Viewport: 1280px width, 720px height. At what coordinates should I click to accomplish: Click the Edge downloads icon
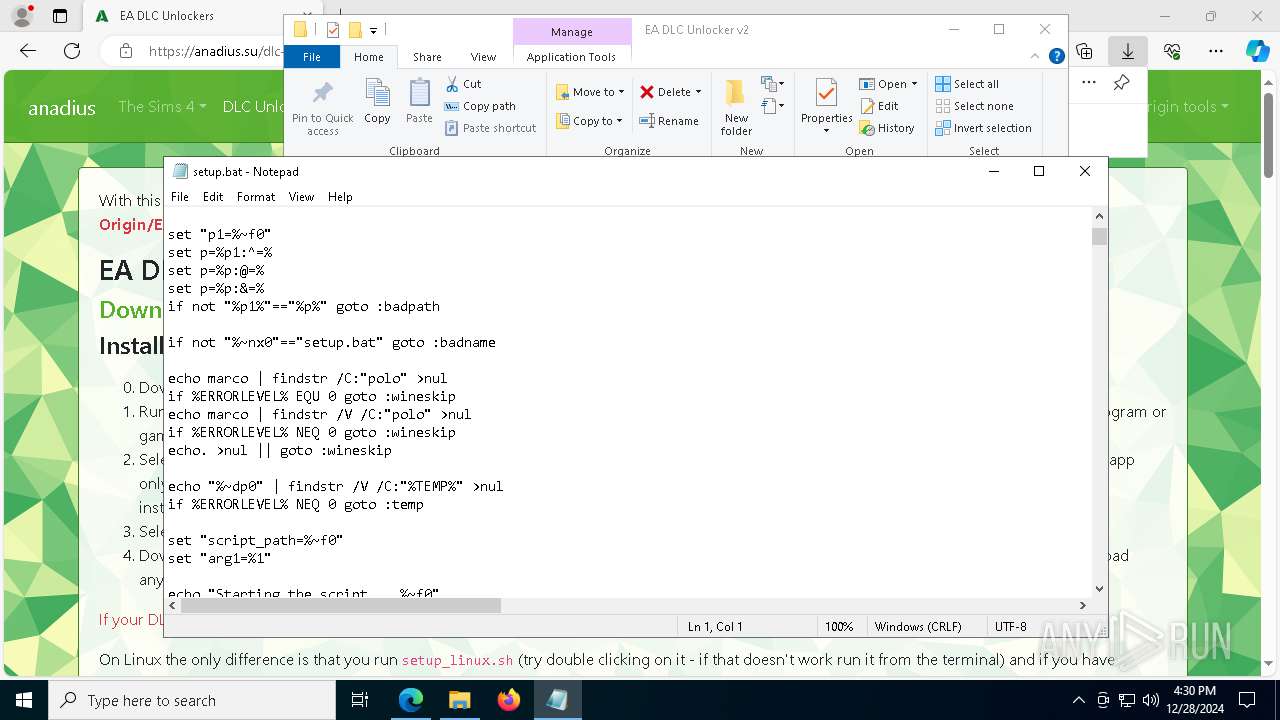tap(1128, 51)
